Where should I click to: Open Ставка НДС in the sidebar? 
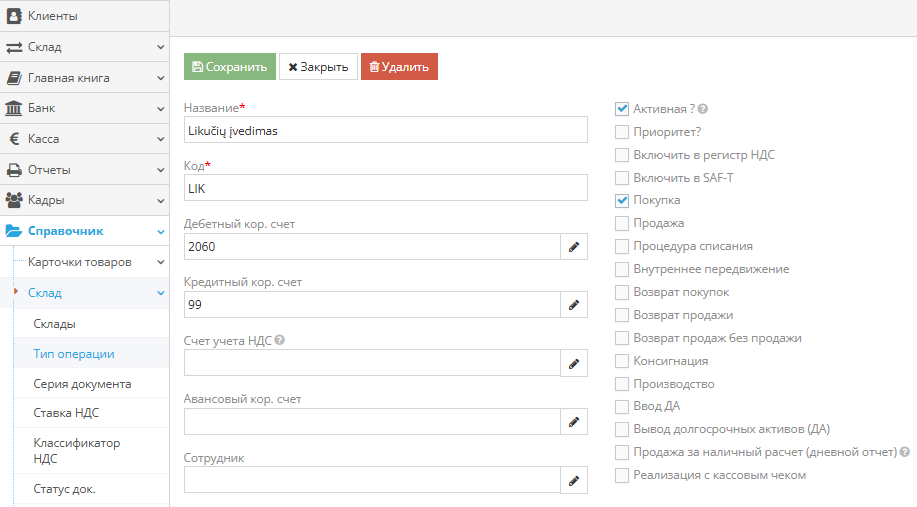[66, 413]
